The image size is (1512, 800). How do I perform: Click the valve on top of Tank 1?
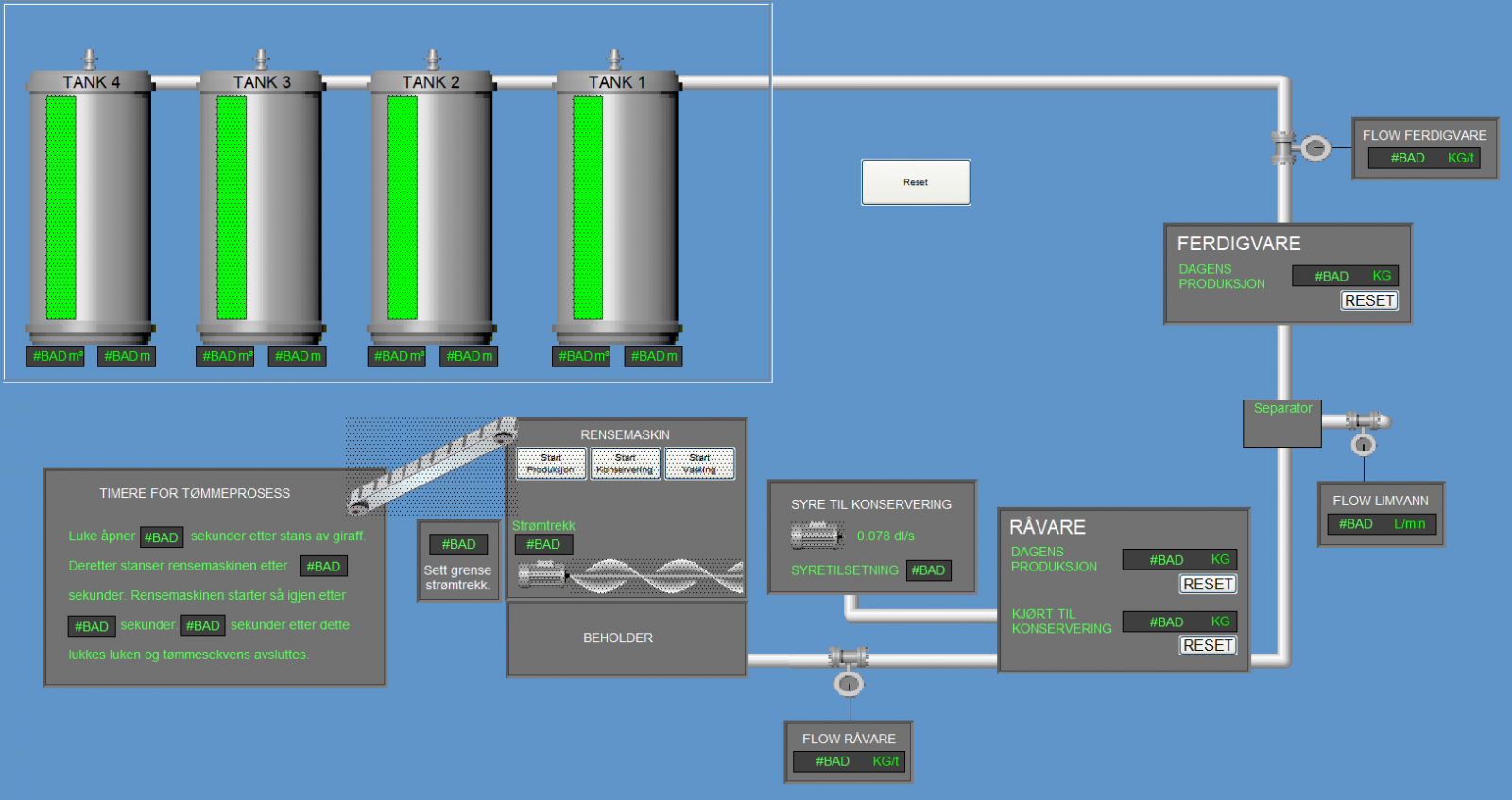(615, 60)
